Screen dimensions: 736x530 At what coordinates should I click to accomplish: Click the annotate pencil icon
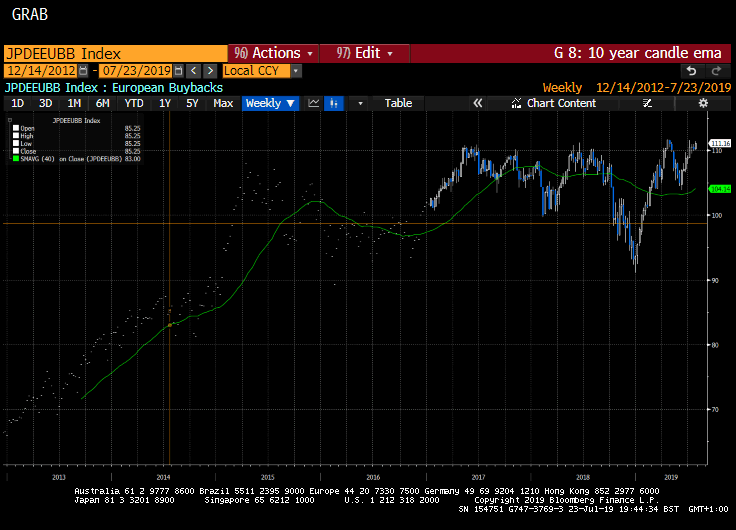coord(648,103)
